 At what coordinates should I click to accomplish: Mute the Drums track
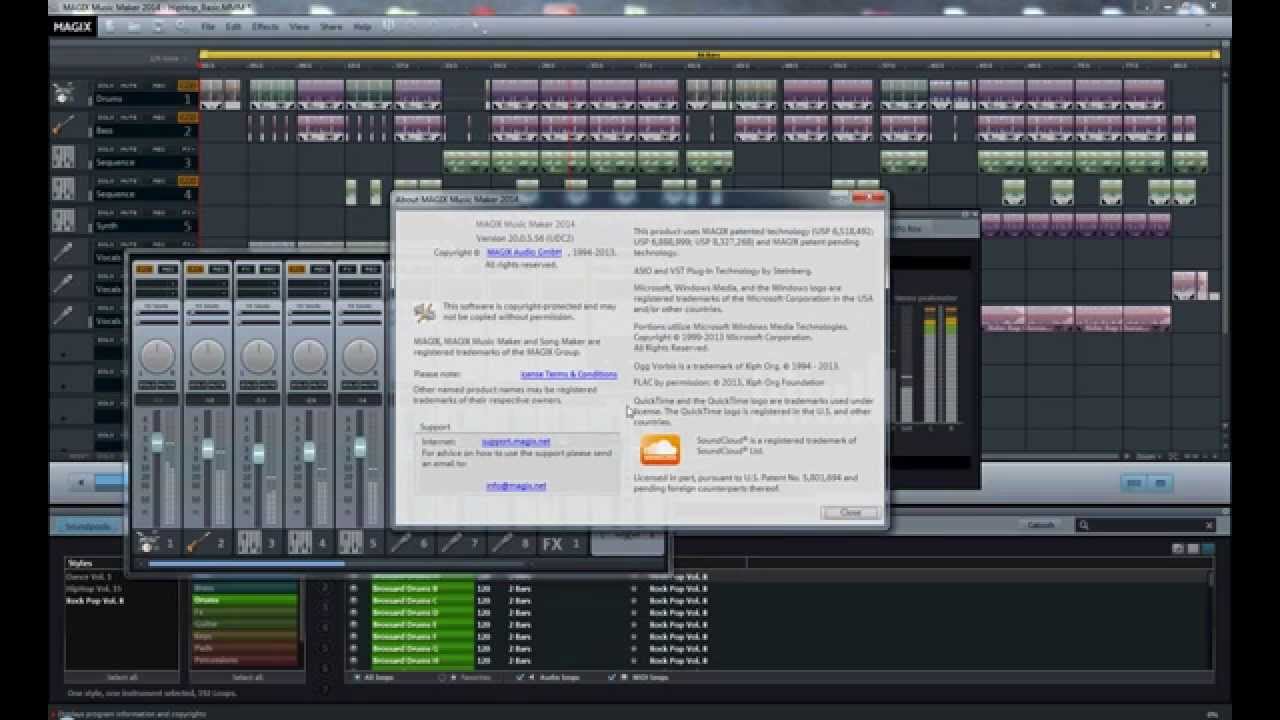[130, 85]
